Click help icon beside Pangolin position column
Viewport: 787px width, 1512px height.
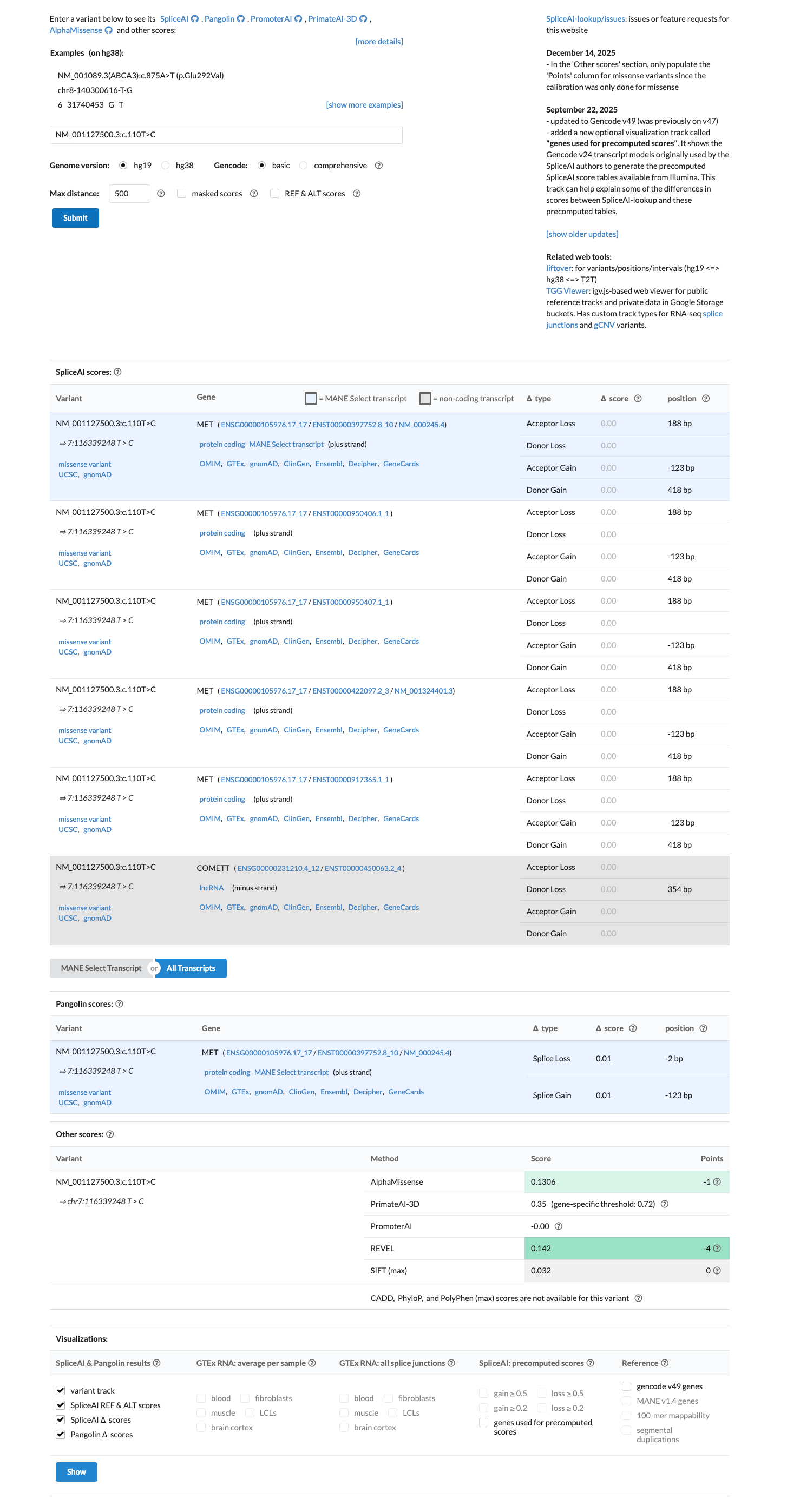[704, 1028]
